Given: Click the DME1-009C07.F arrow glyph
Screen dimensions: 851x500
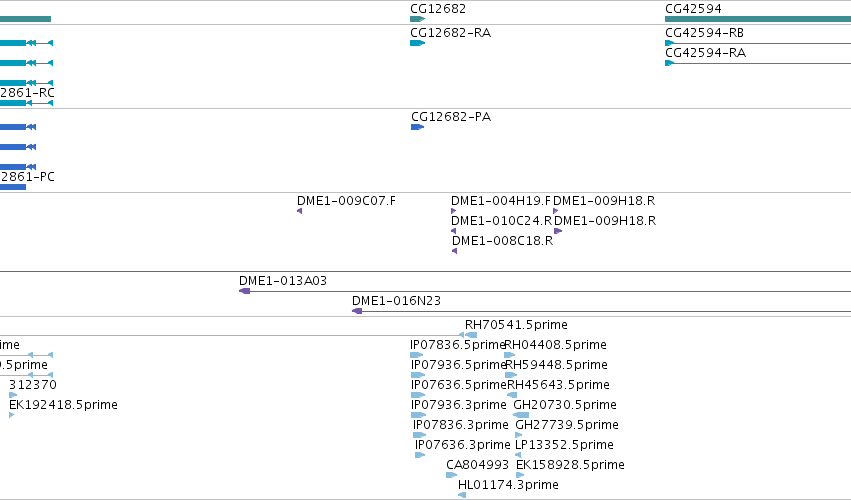Looking at the screenshot, I should [x=300, y=211].
